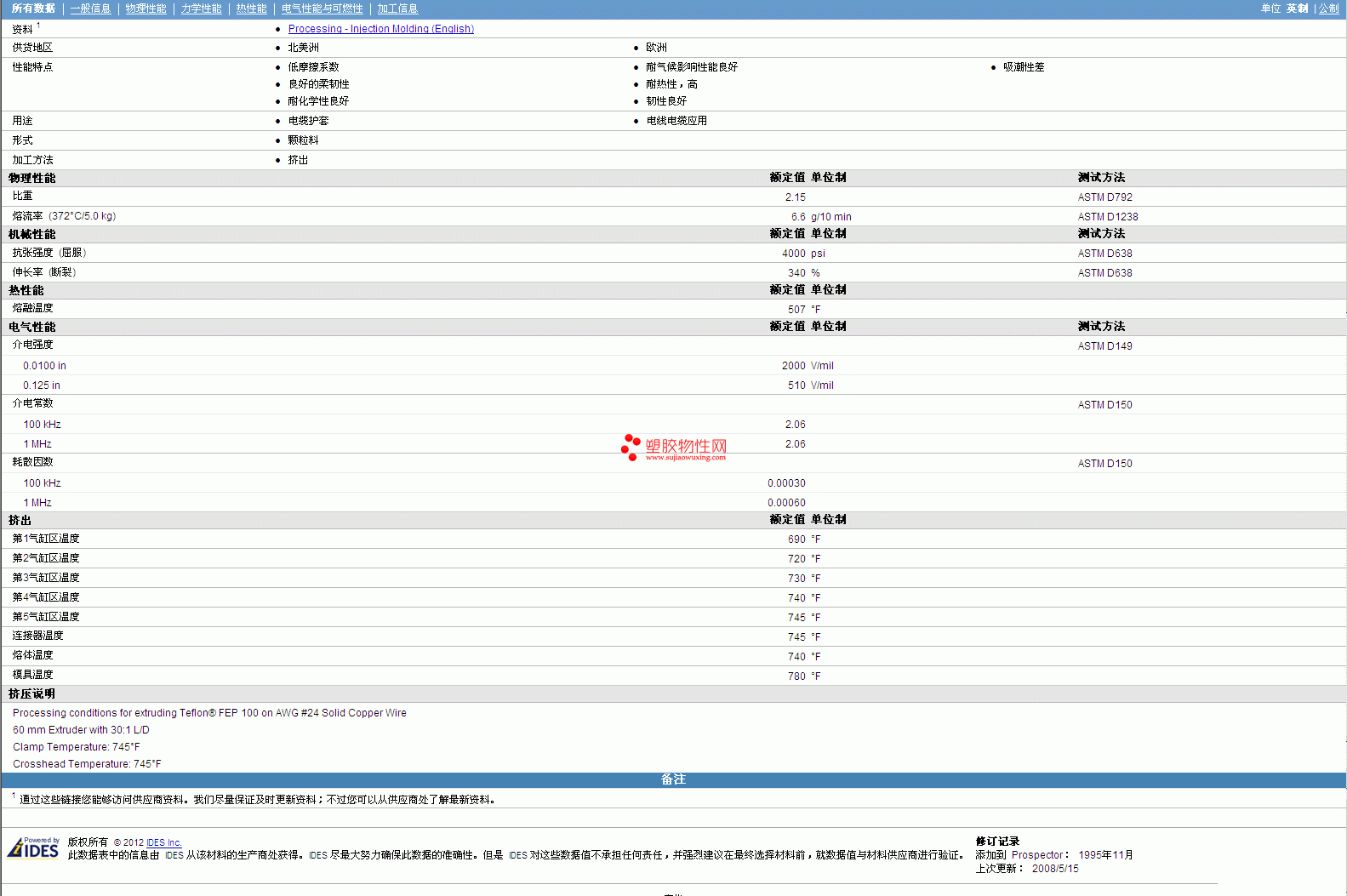The height and width of the screenshot is (896, 1347).
Task: Switch units to 公制 (metric)
Action: pos(1328,9)
